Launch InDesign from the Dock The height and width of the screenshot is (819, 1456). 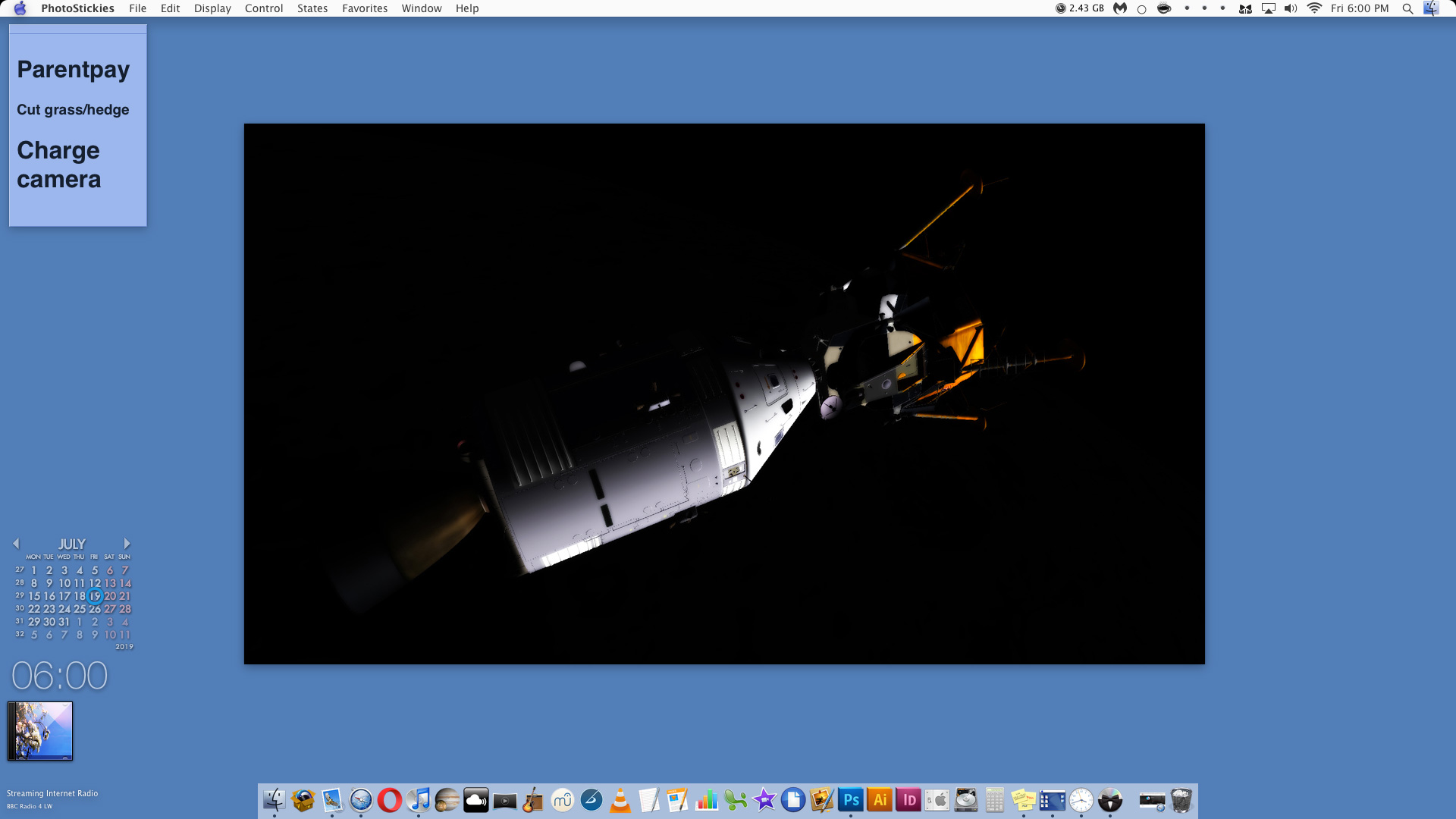coord(908,800)
